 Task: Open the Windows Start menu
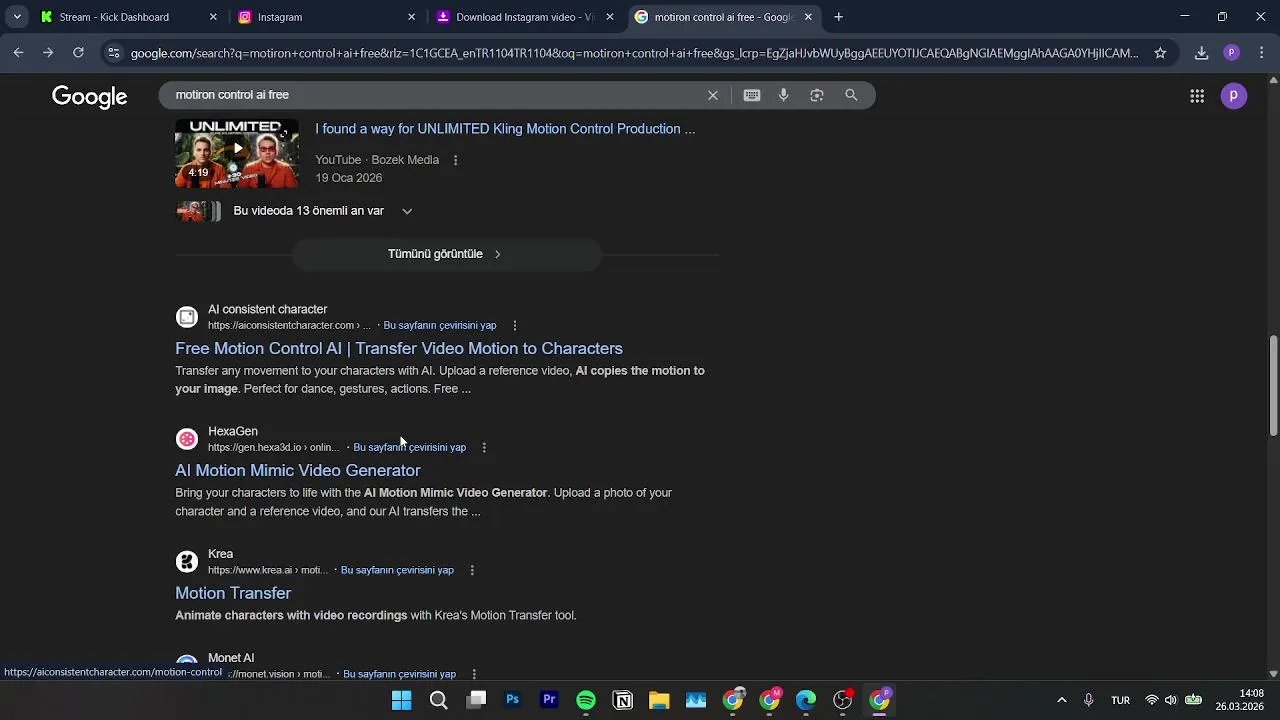pyautogui.click(x=402, y=700)
